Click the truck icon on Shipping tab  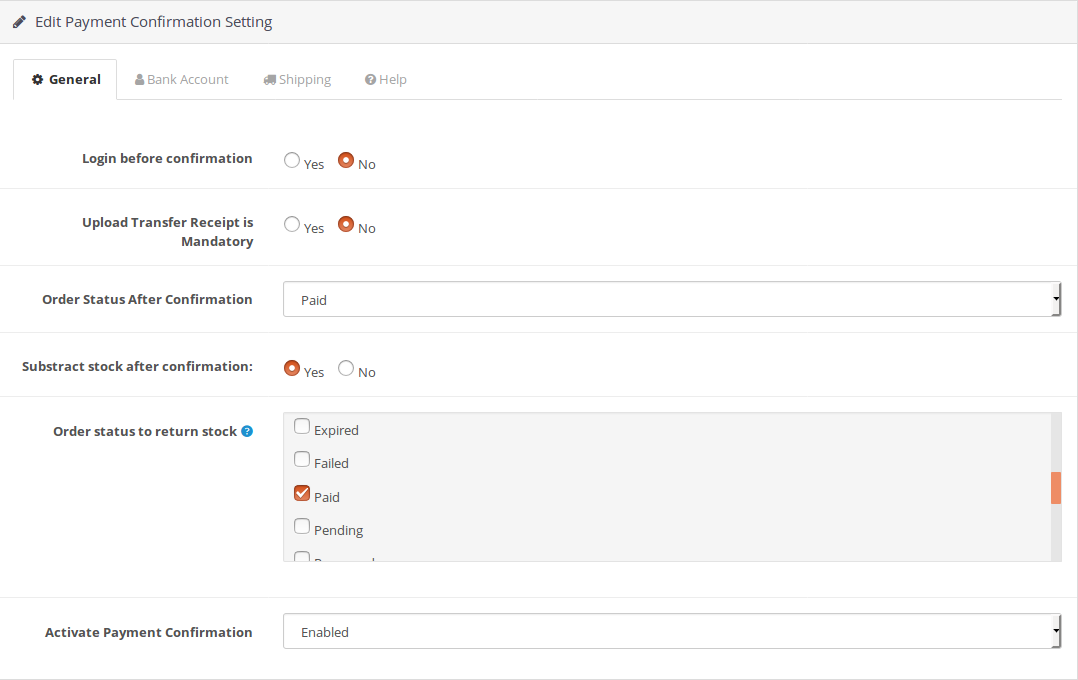click(x=270, y=80)
